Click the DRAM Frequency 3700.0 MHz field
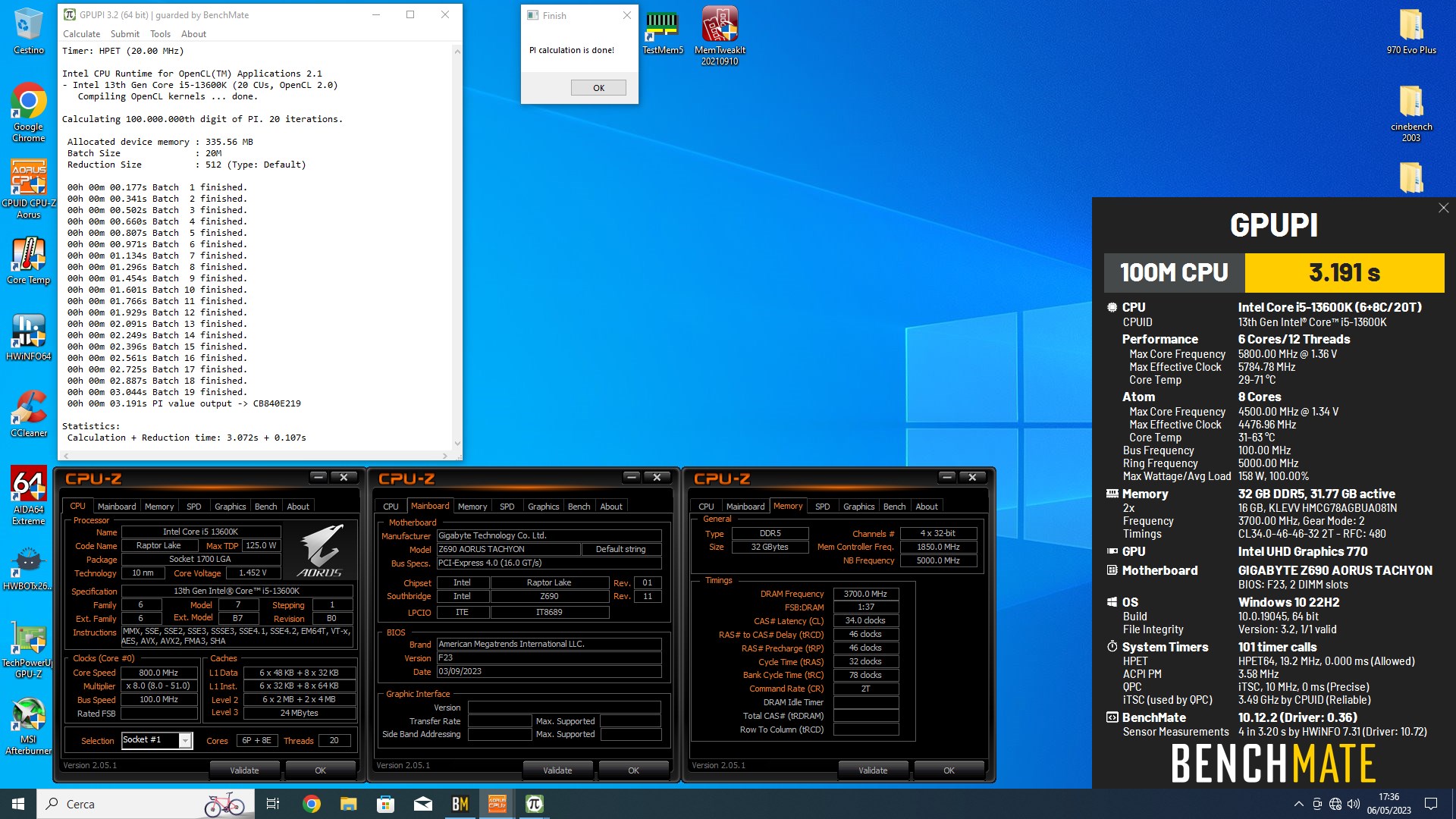Screen dimensions: 1456x819 pos(866,594)
